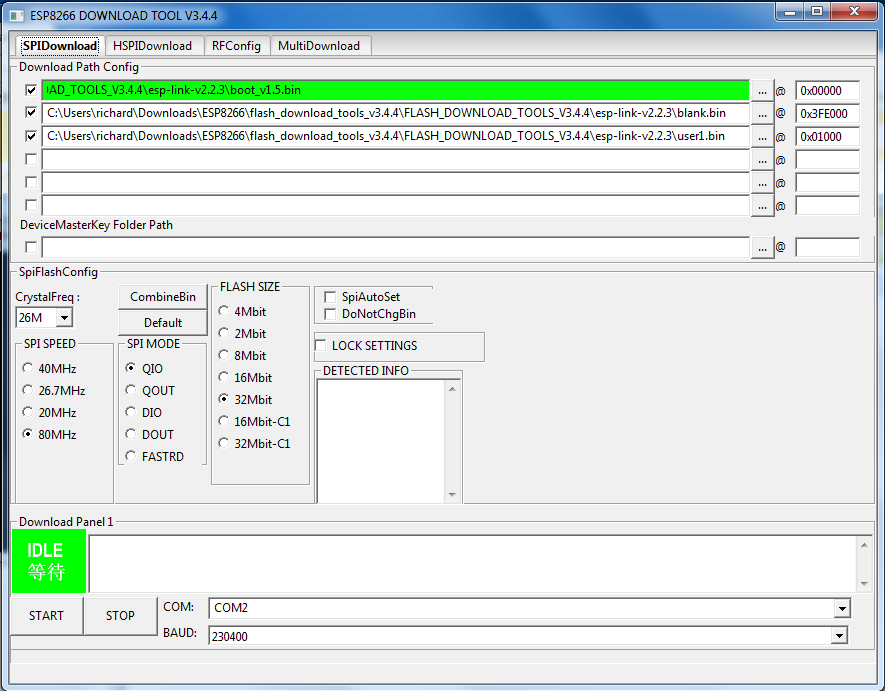Screen dimensions: 885x691
Task: Enable the DoNotChgBin checkbox
Action: (x=330, y=314)
